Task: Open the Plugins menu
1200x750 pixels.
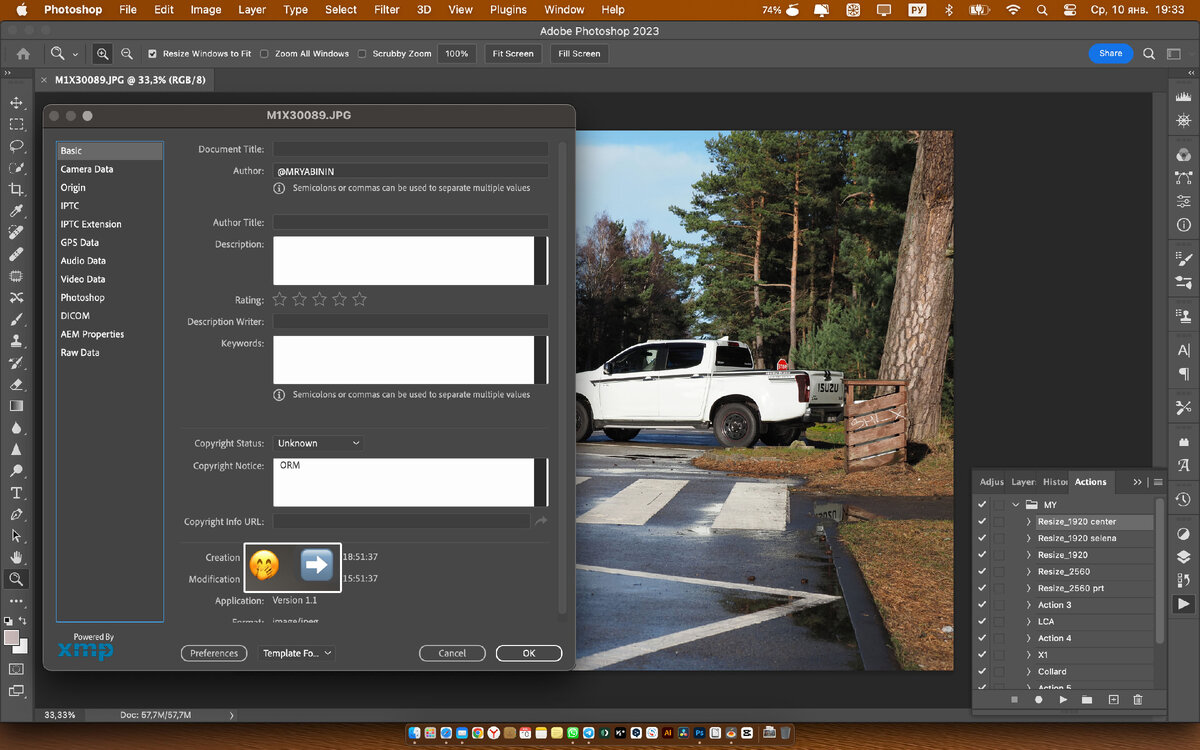Action: [x=508, y=10]
